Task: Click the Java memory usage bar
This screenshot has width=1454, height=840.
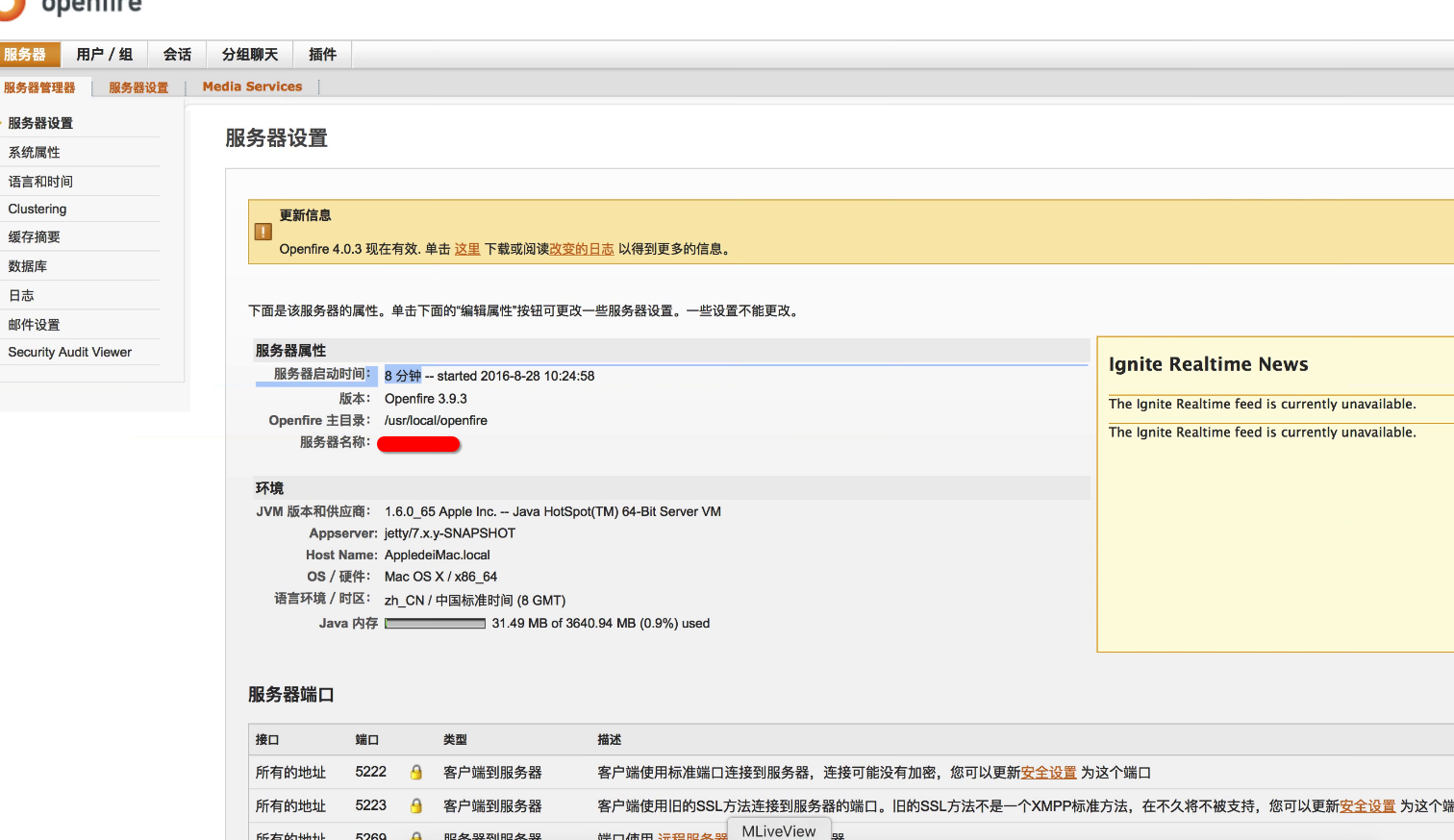Action: [435, 624]
